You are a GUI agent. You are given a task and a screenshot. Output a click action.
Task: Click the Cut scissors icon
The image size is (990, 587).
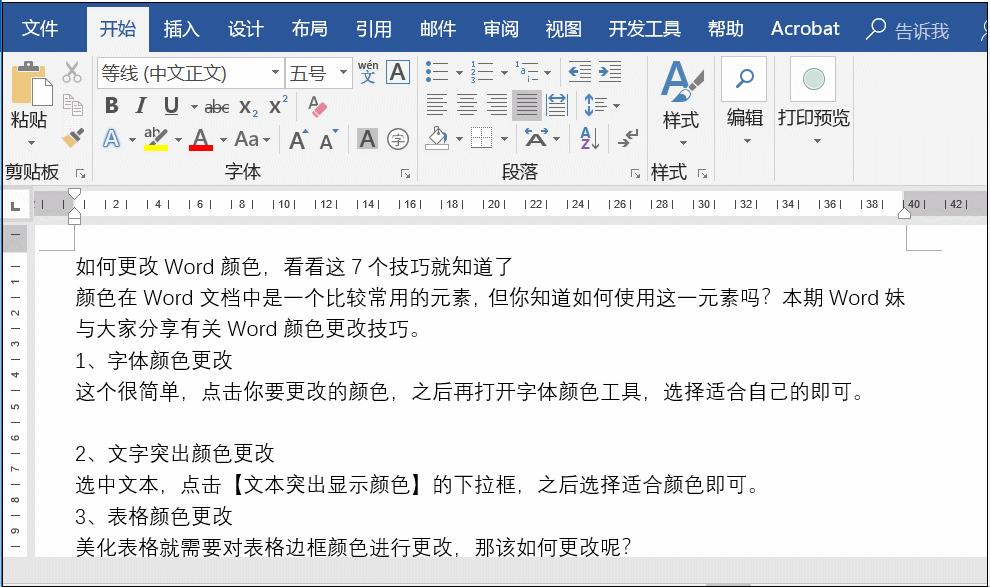coord(72,73)
